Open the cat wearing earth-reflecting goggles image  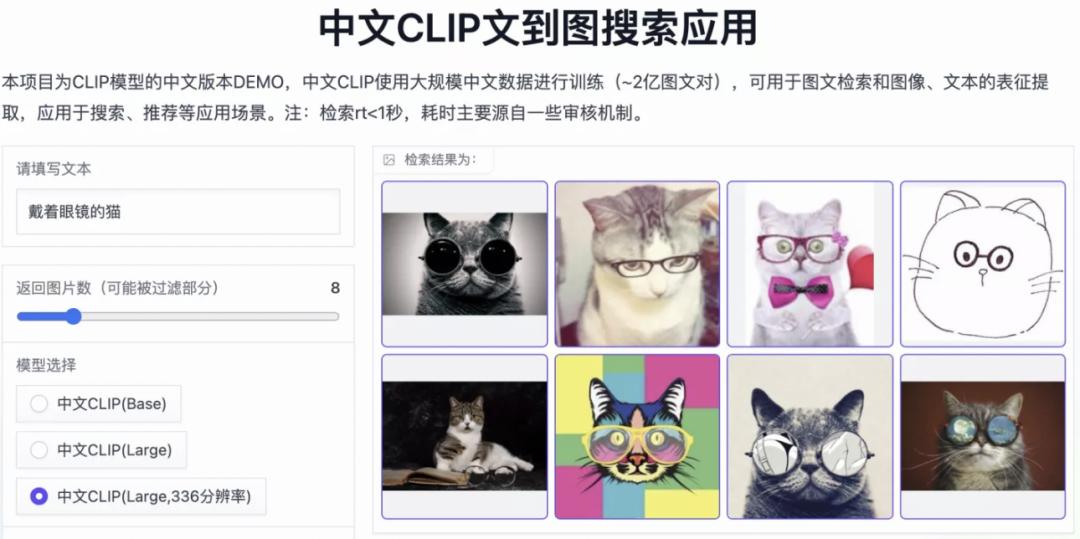point(983,436)
